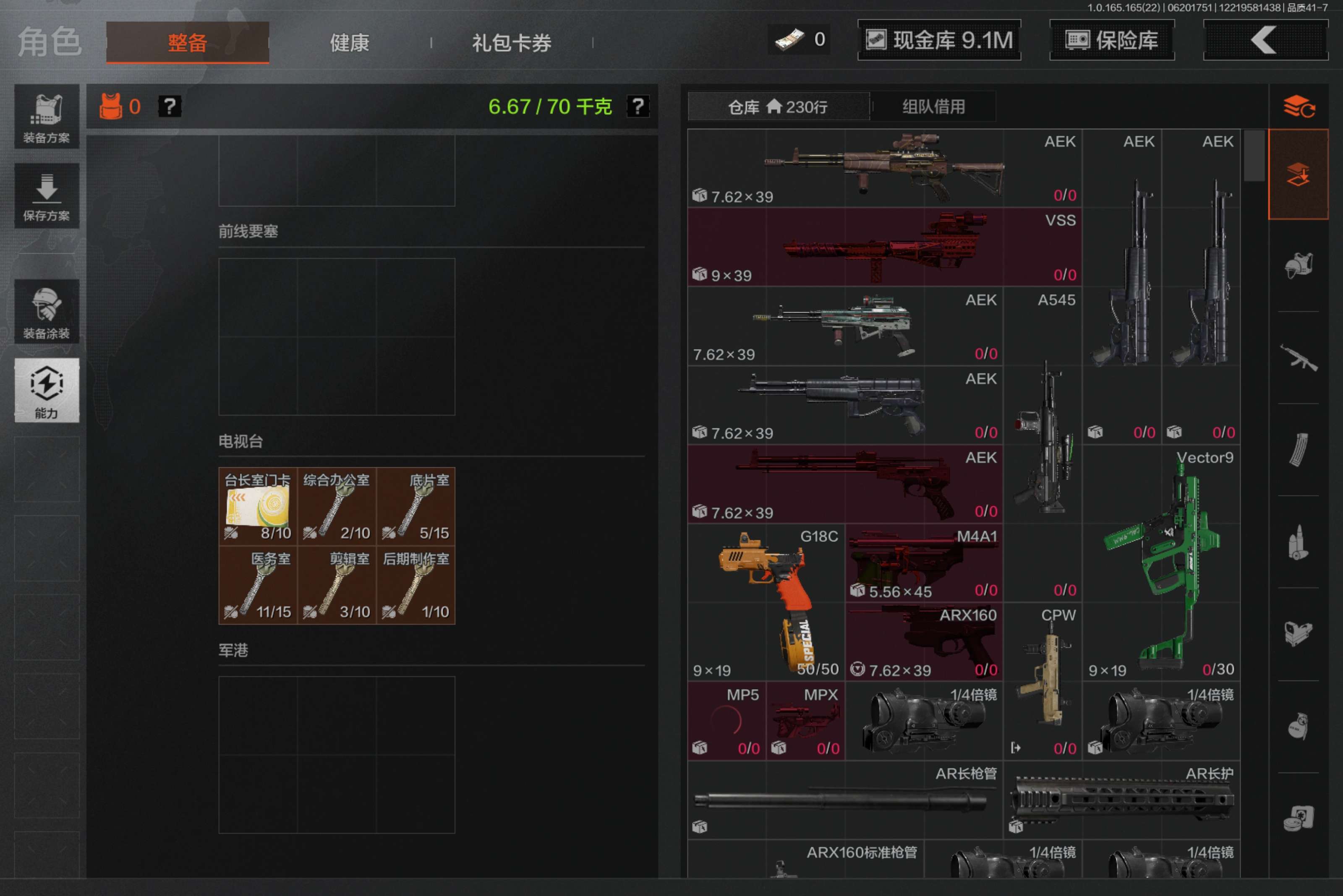Select the AR长枪管 barrel
The width and height of the screenshot is (1343, 896).
coord(845,800)
